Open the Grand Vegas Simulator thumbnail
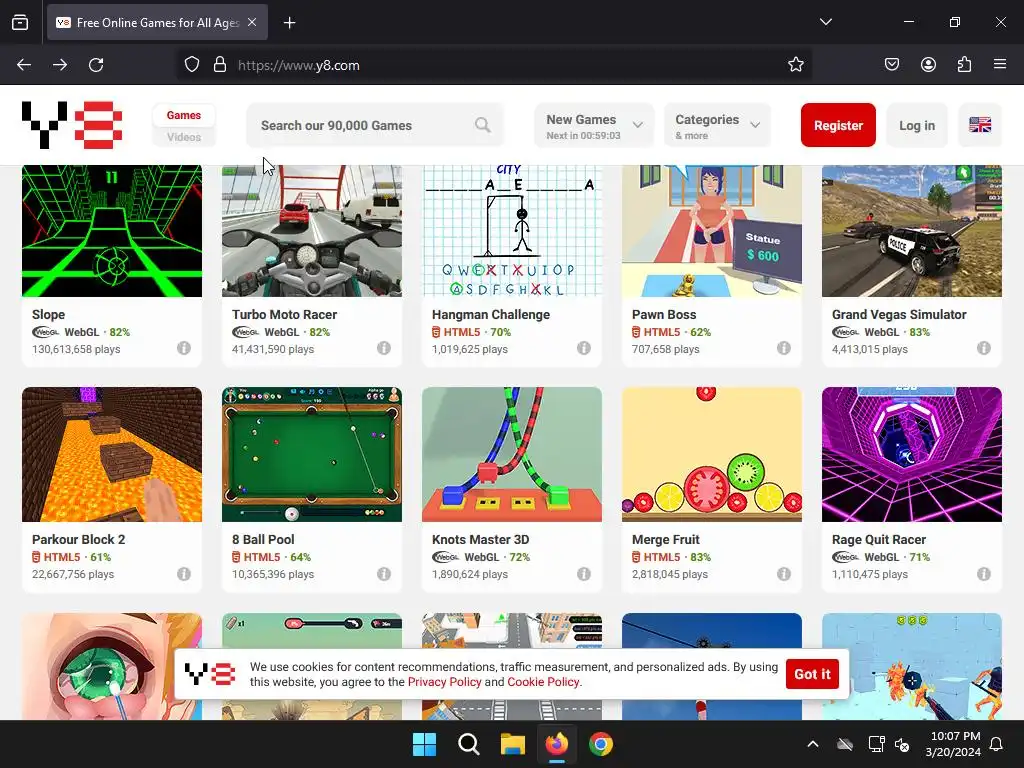1024x768 pixels. (912, 231)
